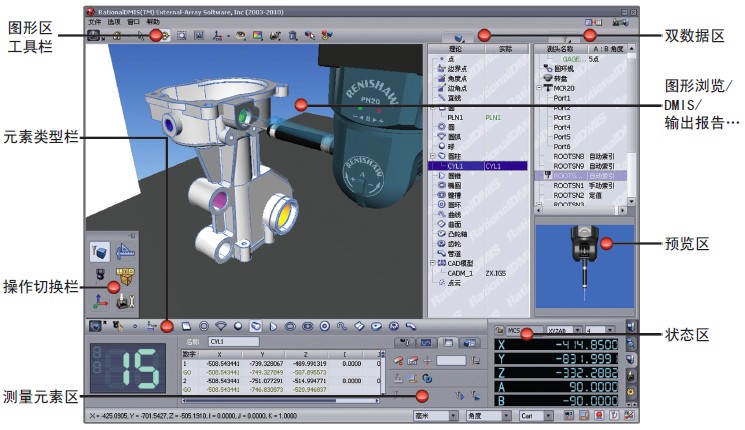This screenshot has height=430, width=745.
Task: Click the Port1 item in probe list
Action: pyautogui.click(x=561, y=98)
